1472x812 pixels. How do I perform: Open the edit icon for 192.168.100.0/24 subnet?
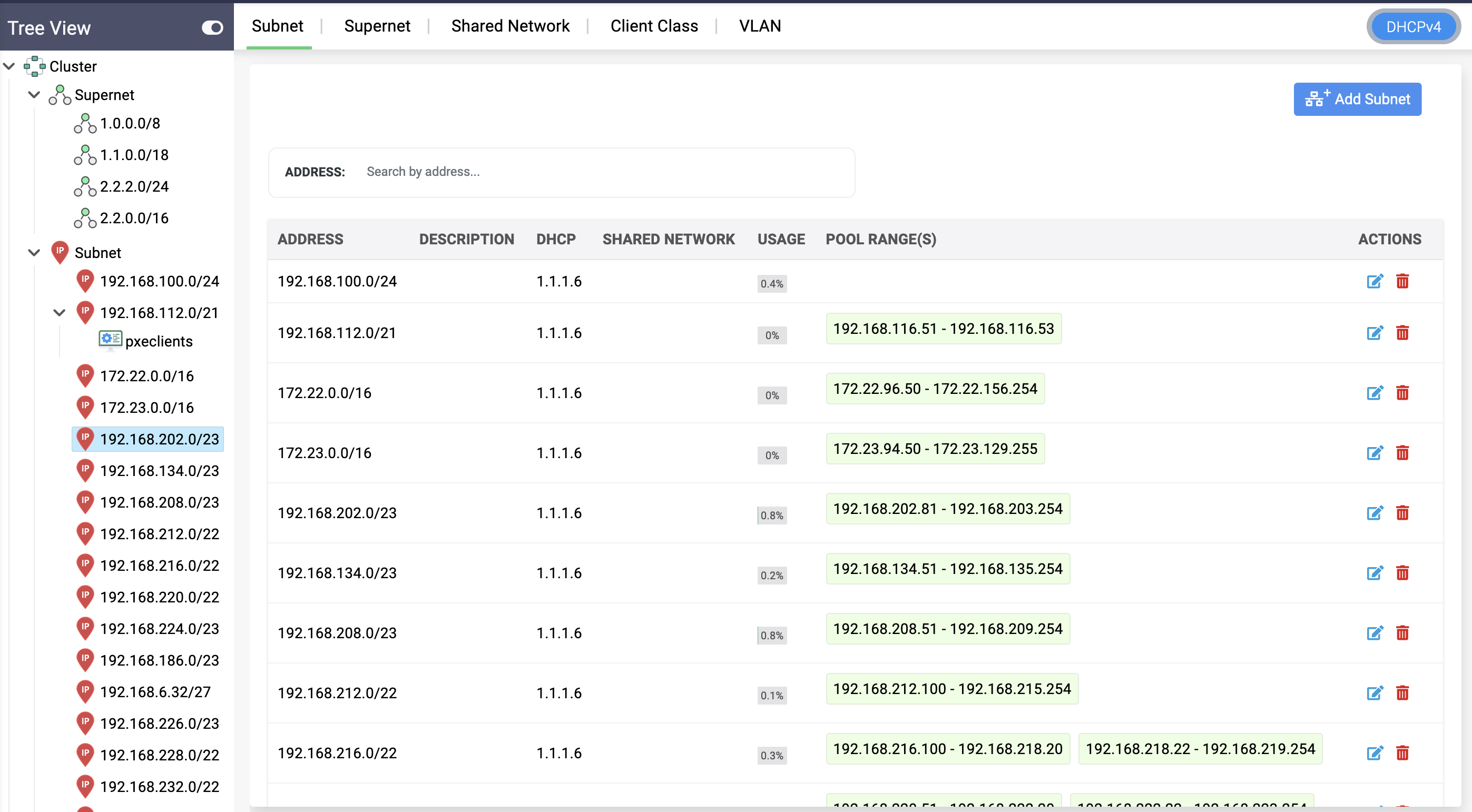tap(1376, 281)
